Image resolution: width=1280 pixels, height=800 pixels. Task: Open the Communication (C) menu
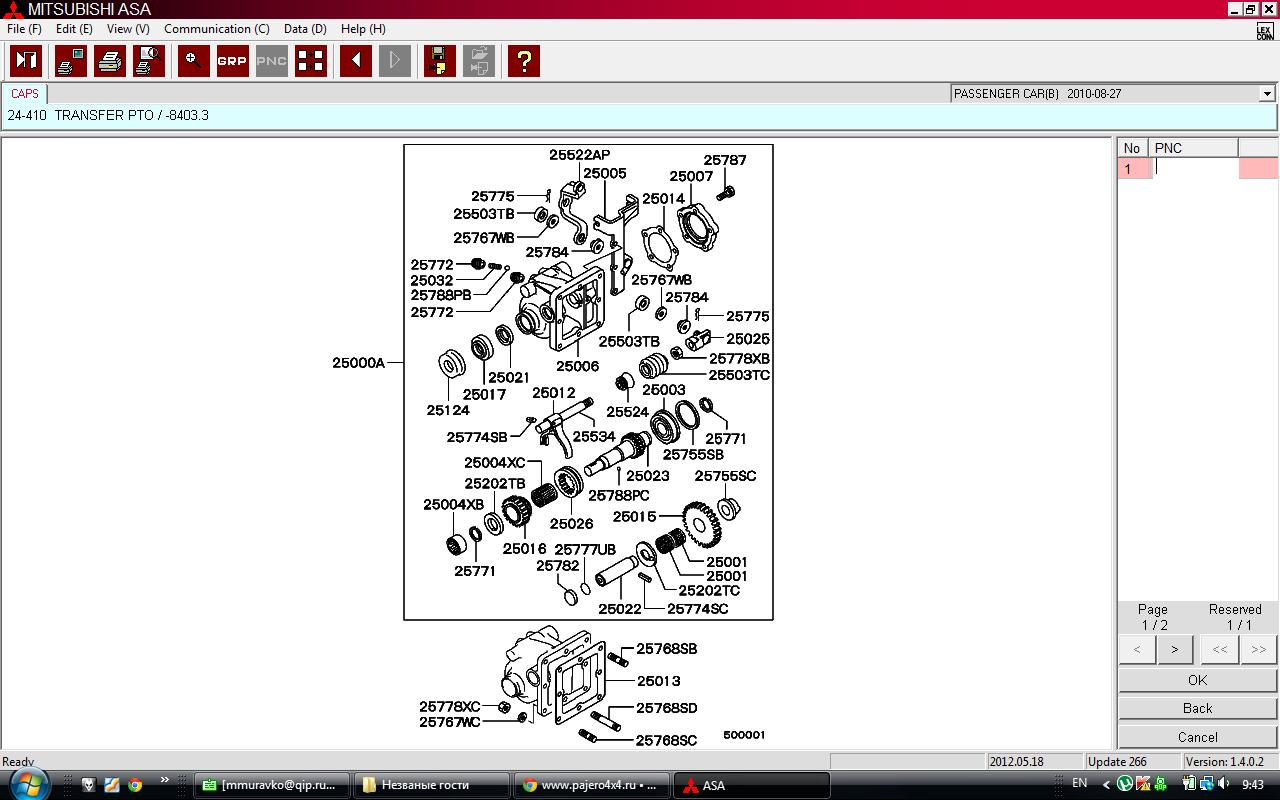[x=216, y=29]
